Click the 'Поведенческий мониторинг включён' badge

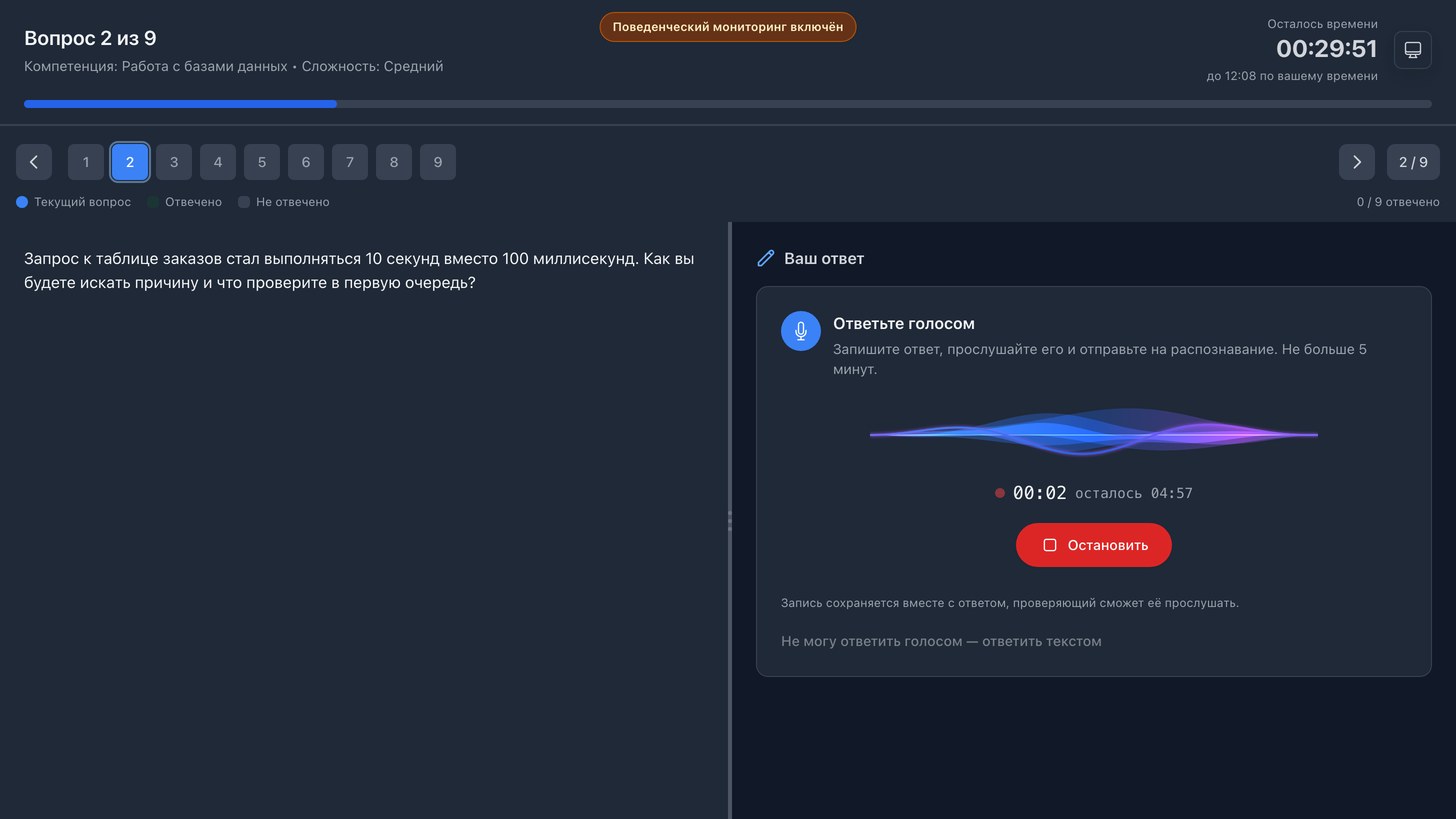pos(728,27)
